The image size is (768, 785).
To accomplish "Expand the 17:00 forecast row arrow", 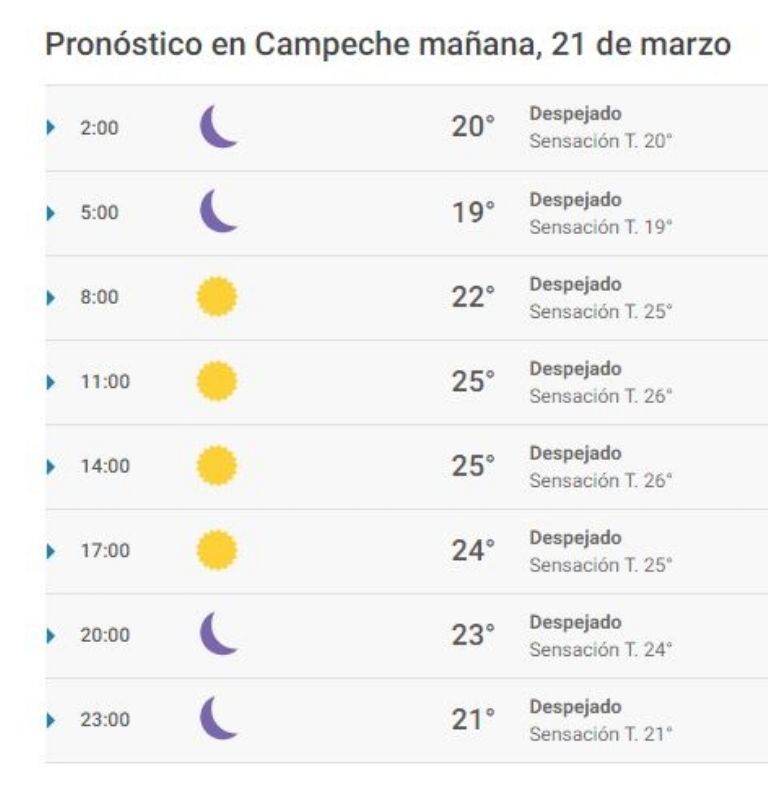I will point(51,552).
